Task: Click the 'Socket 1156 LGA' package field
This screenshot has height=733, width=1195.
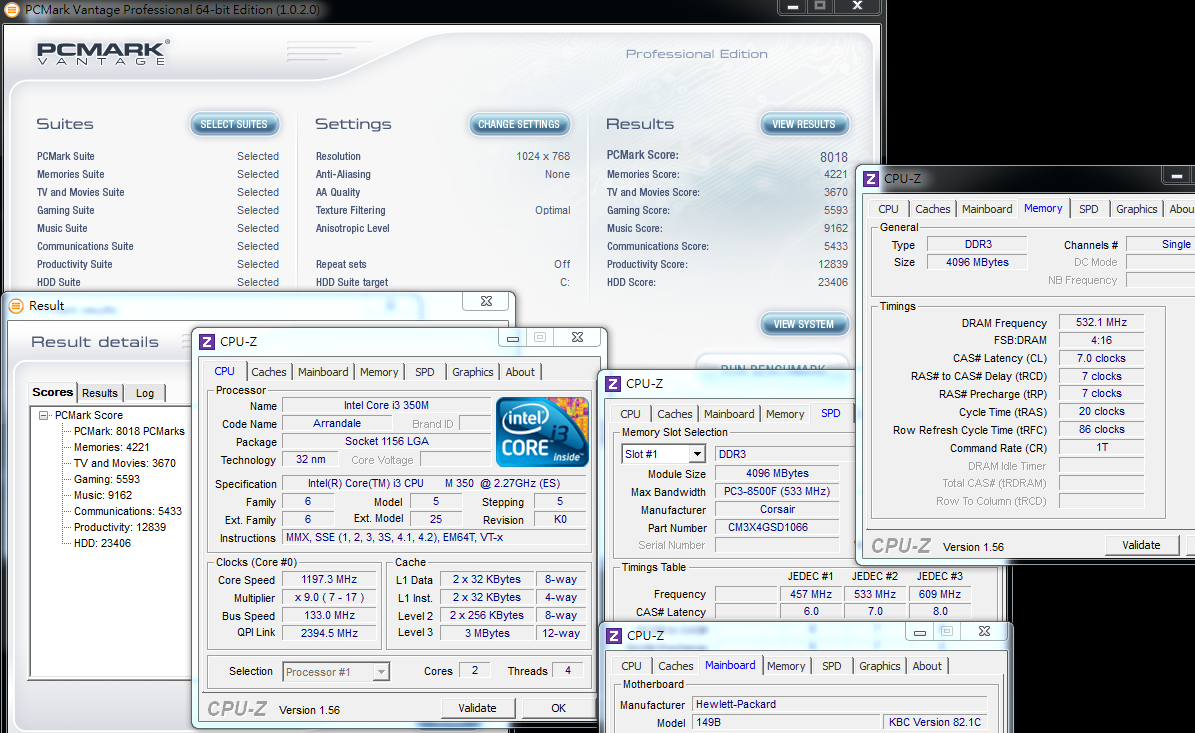Action: point(386,441)
